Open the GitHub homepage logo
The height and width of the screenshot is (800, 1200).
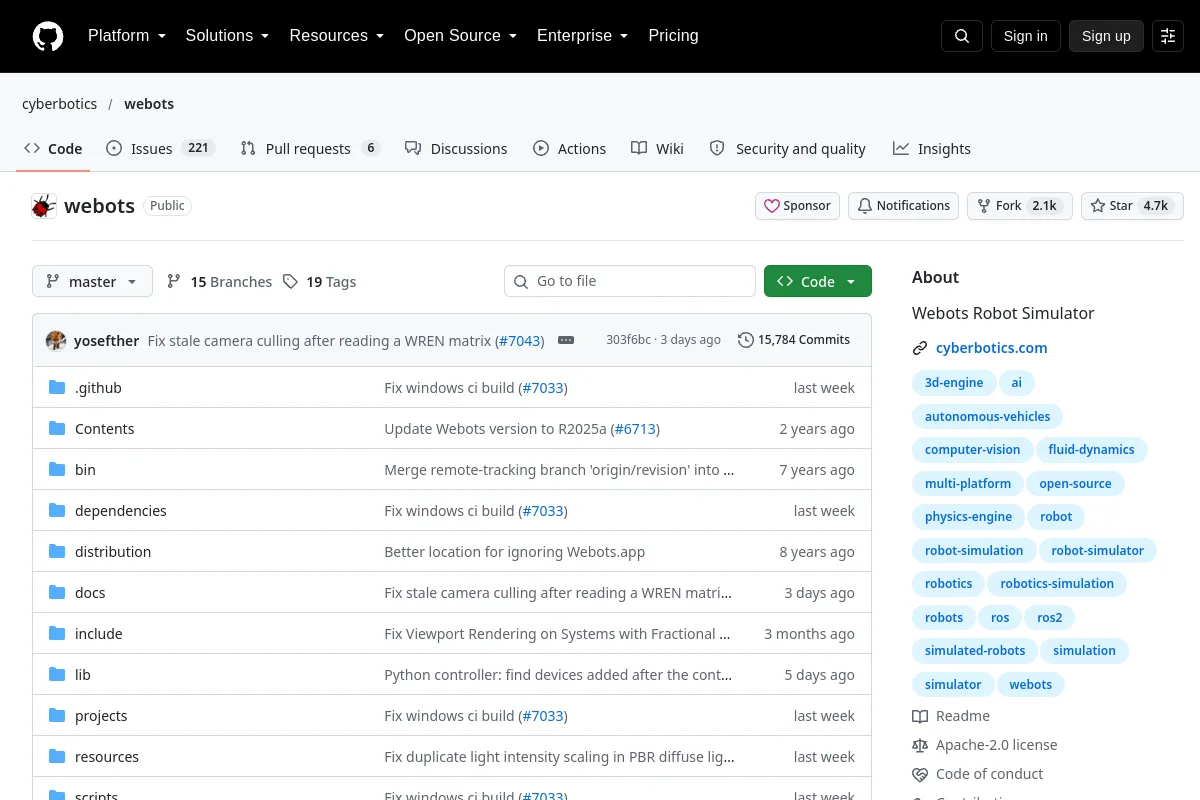click(48, 36)
